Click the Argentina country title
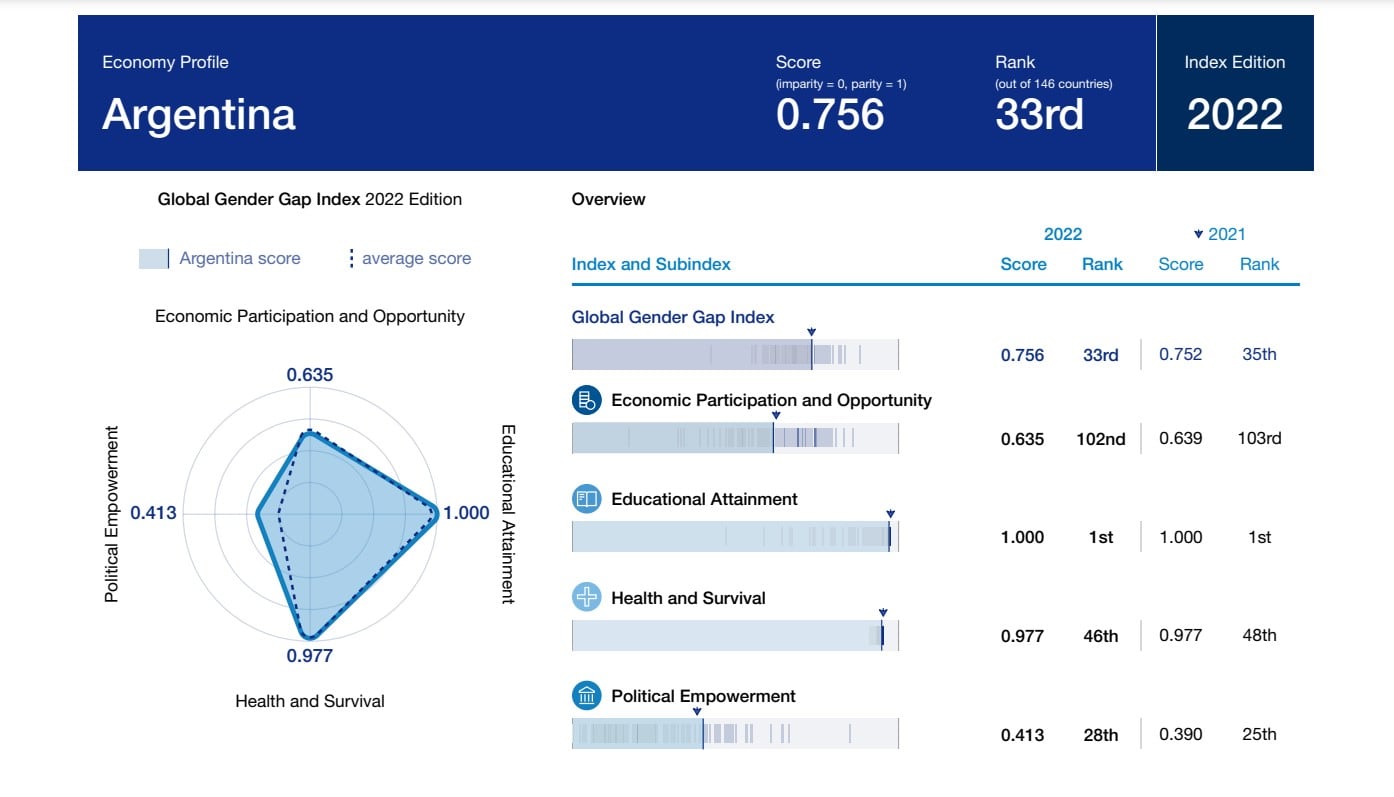Image resolution: width=1394 pixels, height=797 pixels. pyautogui.click(x=199, y=114)
